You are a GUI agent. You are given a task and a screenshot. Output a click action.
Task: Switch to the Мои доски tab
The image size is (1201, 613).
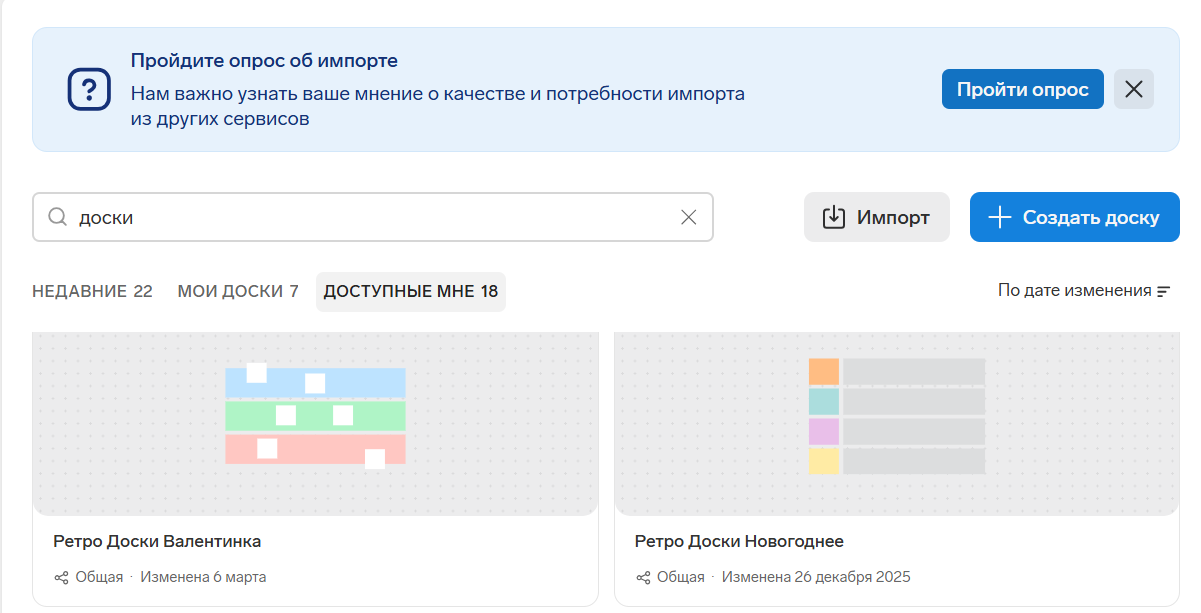point(238,292)
